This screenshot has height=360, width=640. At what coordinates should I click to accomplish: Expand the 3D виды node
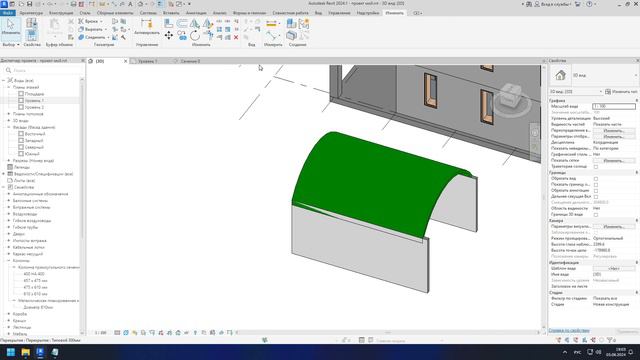pos(9,120)
